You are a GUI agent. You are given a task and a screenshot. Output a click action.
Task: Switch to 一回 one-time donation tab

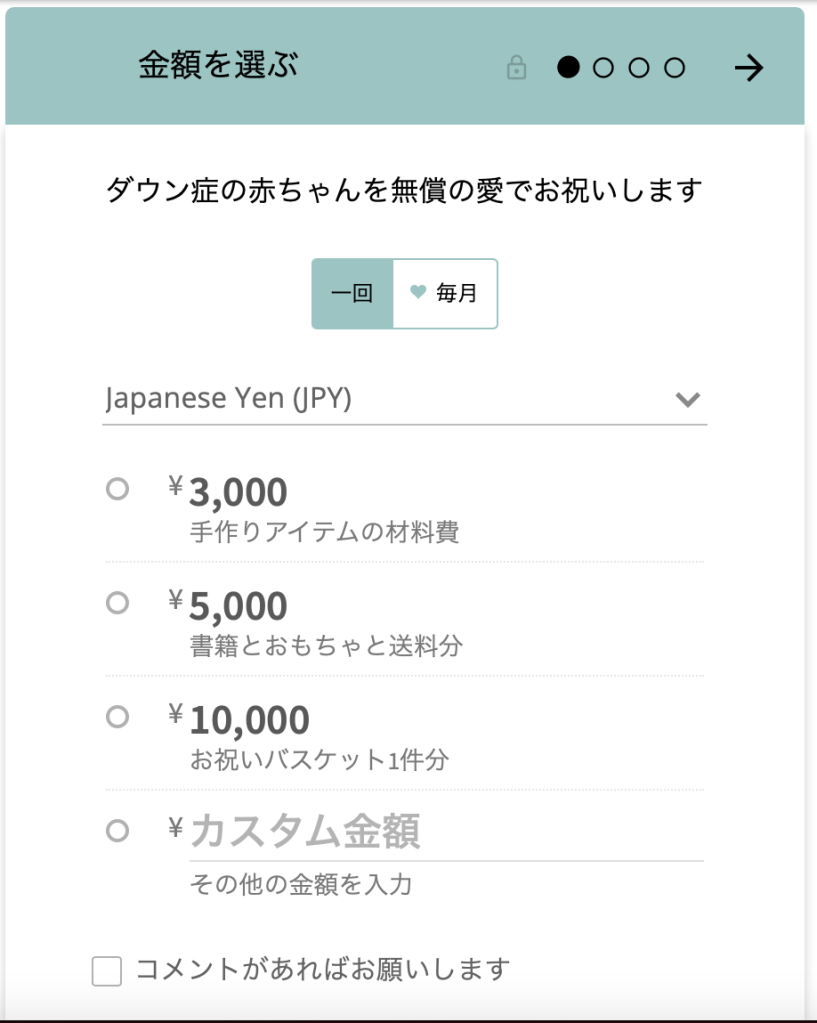coord(352,294)
